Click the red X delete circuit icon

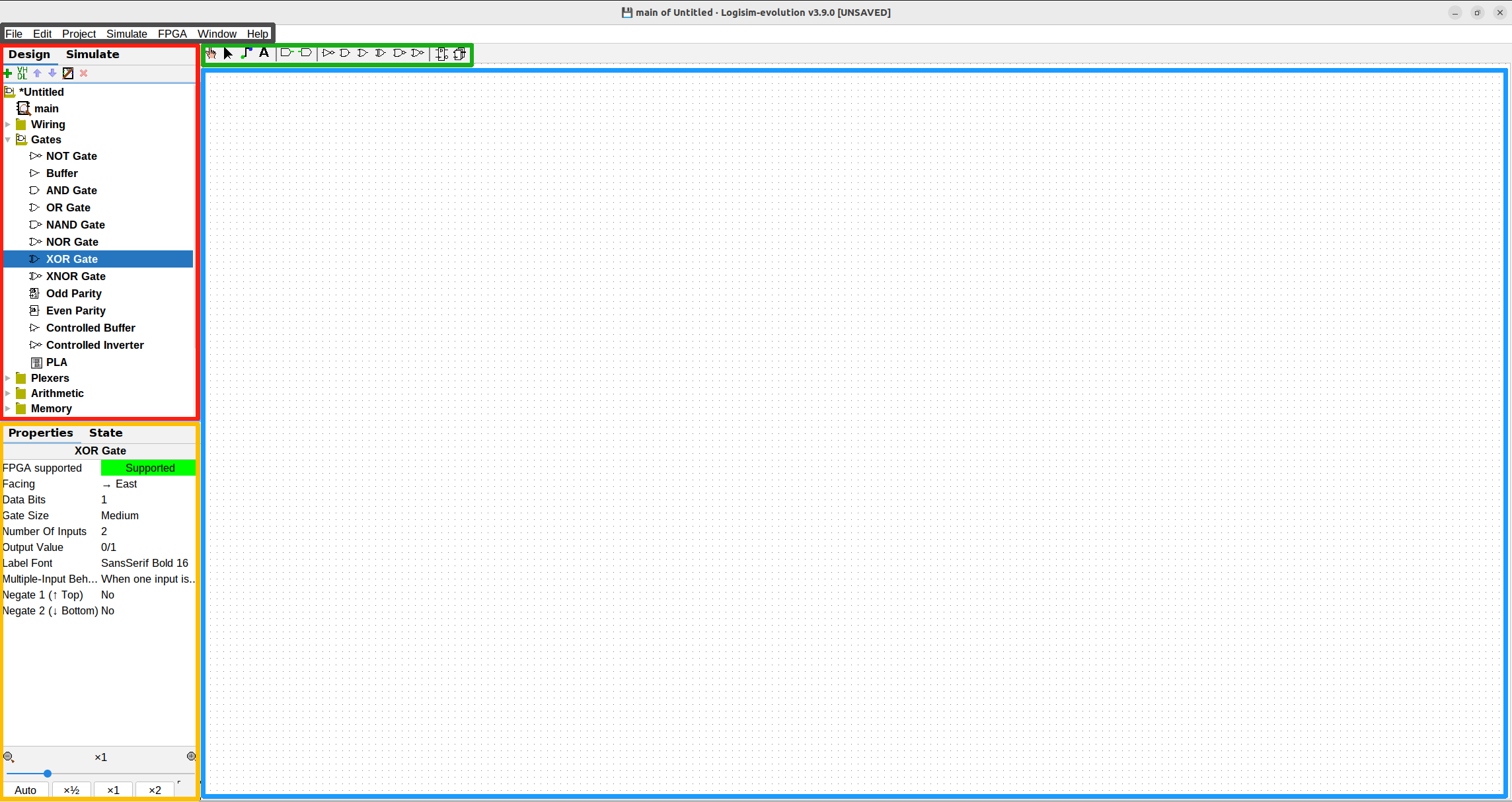tap(84, 73)
